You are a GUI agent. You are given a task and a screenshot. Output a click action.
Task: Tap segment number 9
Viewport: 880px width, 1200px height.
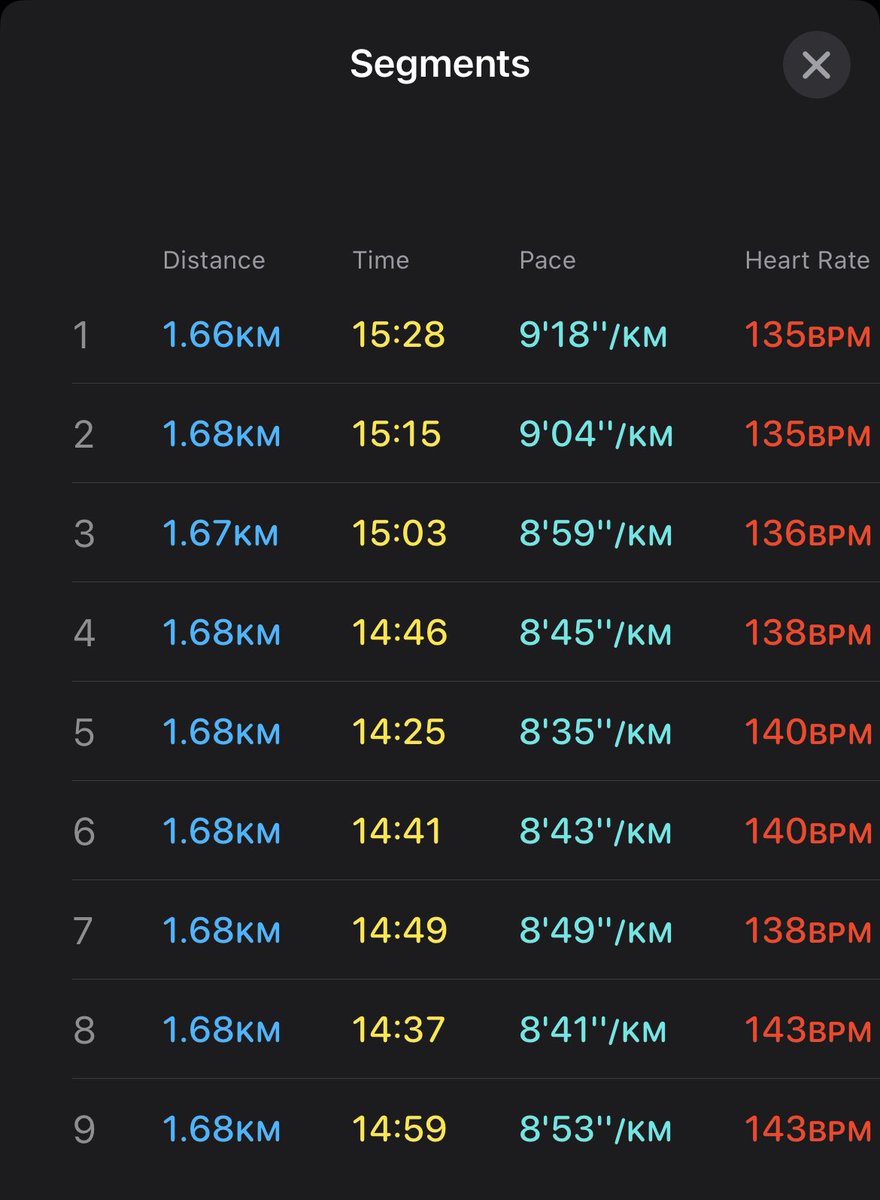click(84, 1129)
